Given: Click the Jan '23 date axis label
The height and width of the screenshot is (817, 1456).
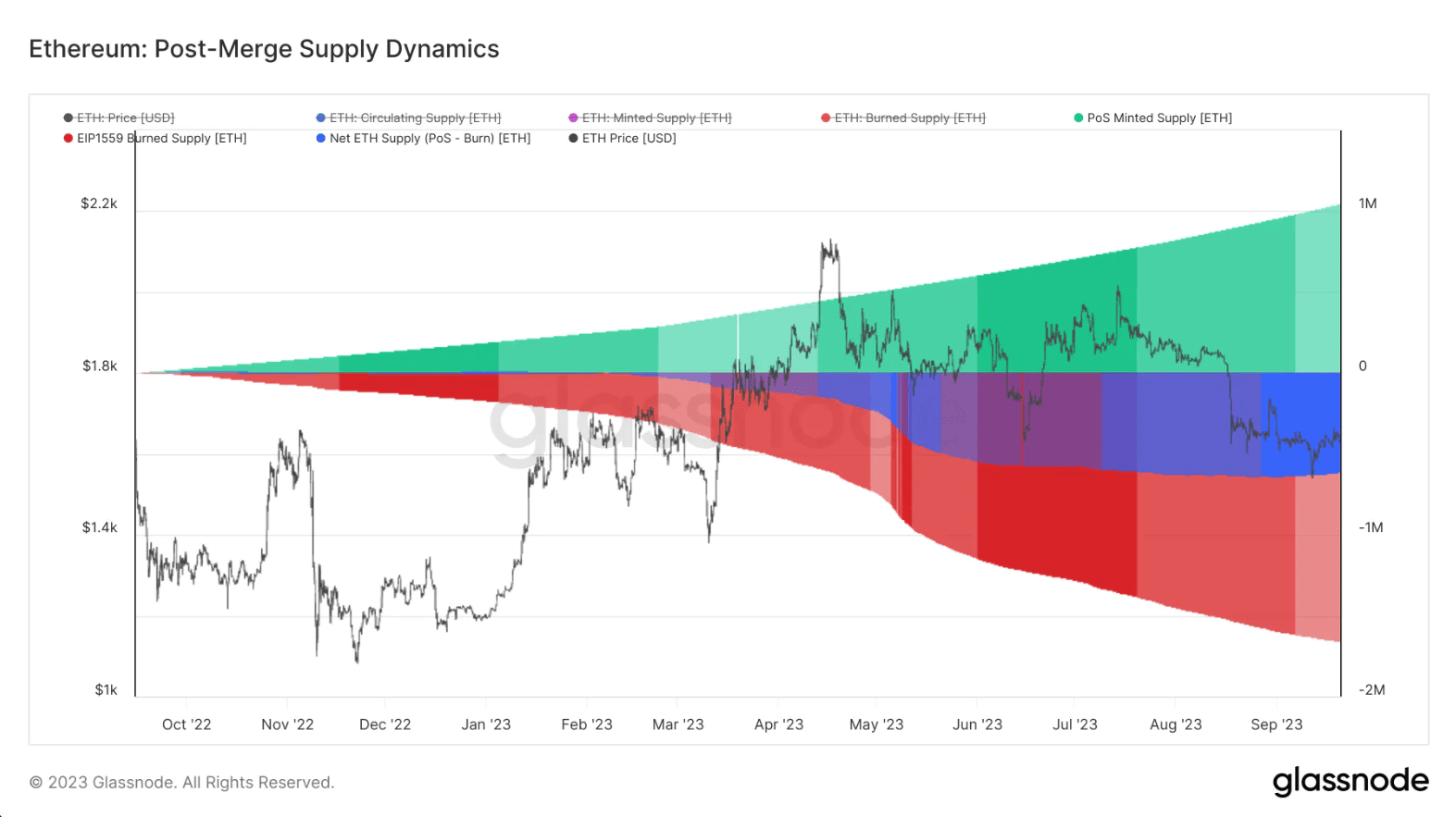Looking at the screenshot, I should click(486, 724).
